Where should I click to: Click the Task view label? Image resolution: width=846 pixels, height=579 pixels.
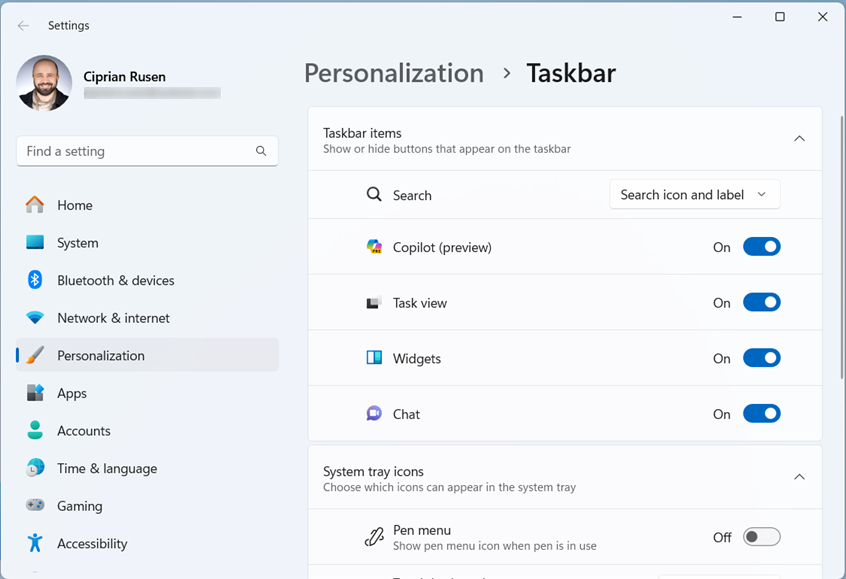tap(420, 303)
